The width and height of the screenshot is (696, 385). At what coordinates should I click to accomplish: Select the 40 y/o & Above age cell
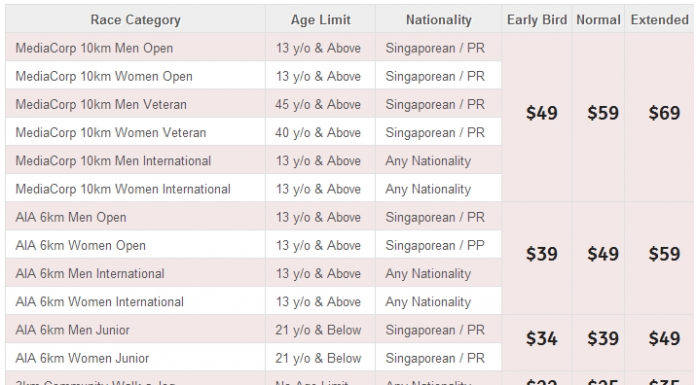318,132
